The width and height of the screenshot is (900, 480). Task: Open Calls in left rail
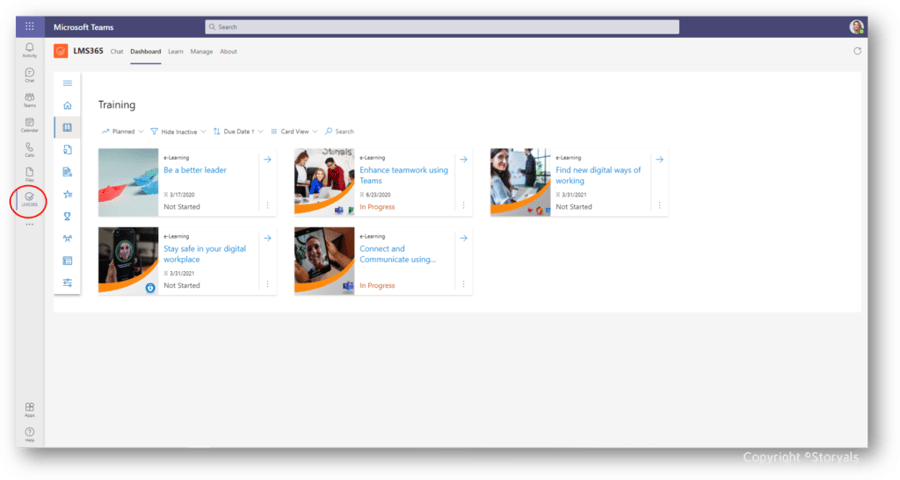pyautogui.click(x=29, y=149)
